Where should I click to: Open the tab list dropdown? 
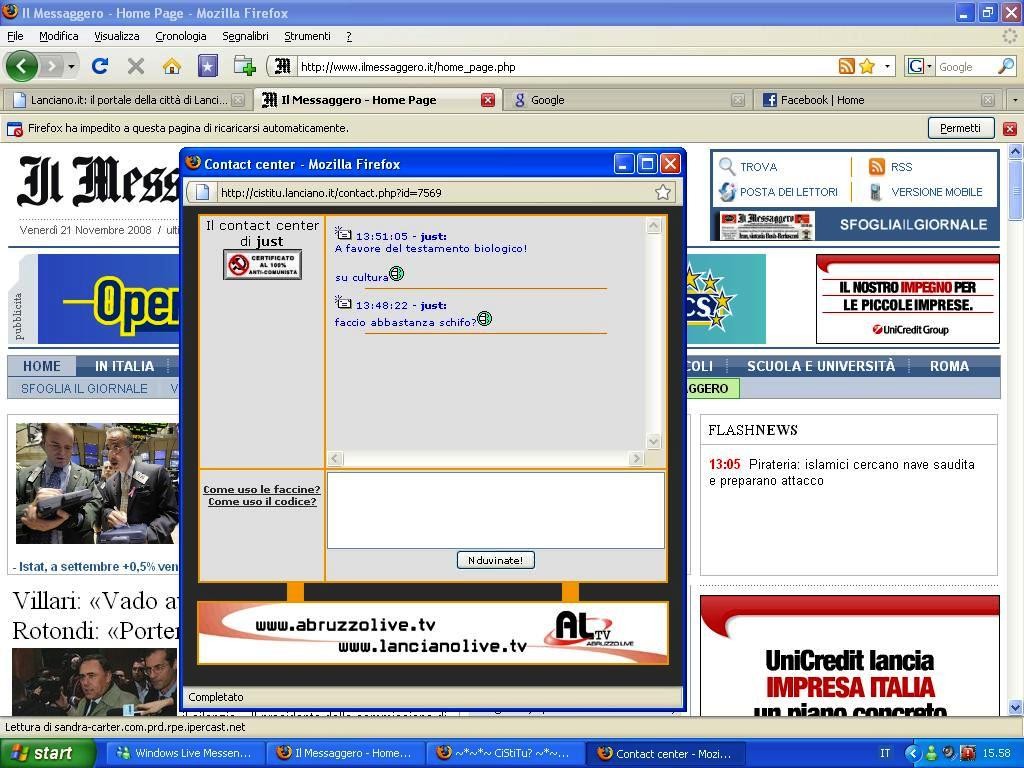pyautogui.click(x=1014, y=100)
